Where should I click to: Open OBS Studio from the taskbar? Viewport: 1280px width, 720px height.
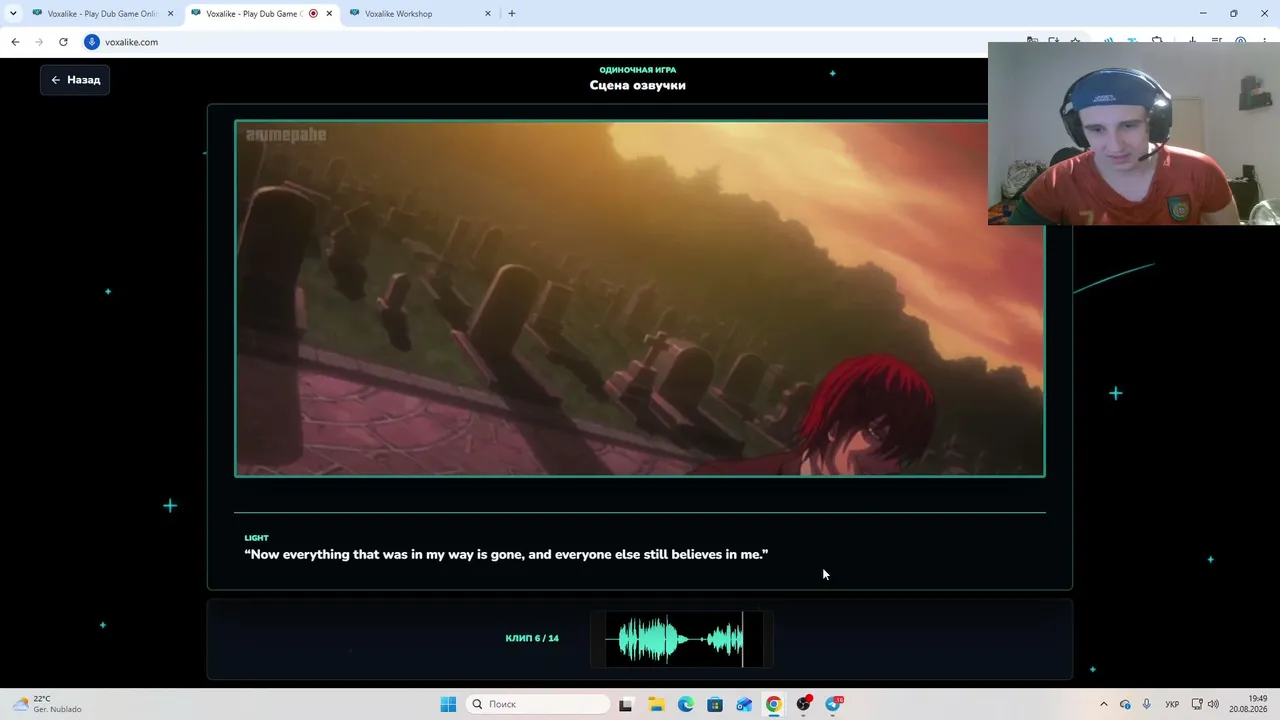[803, 704]
